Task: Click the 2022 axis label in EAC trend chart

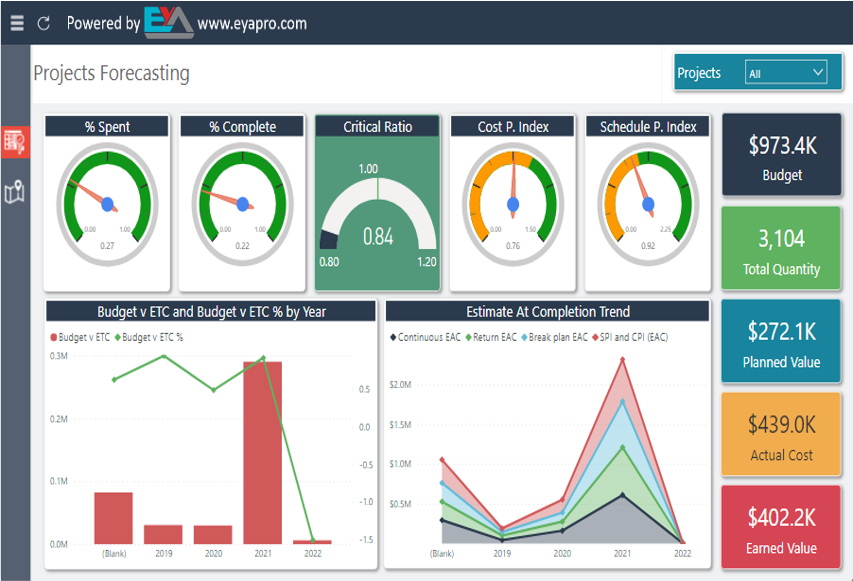Action: (x=682, y=553)
